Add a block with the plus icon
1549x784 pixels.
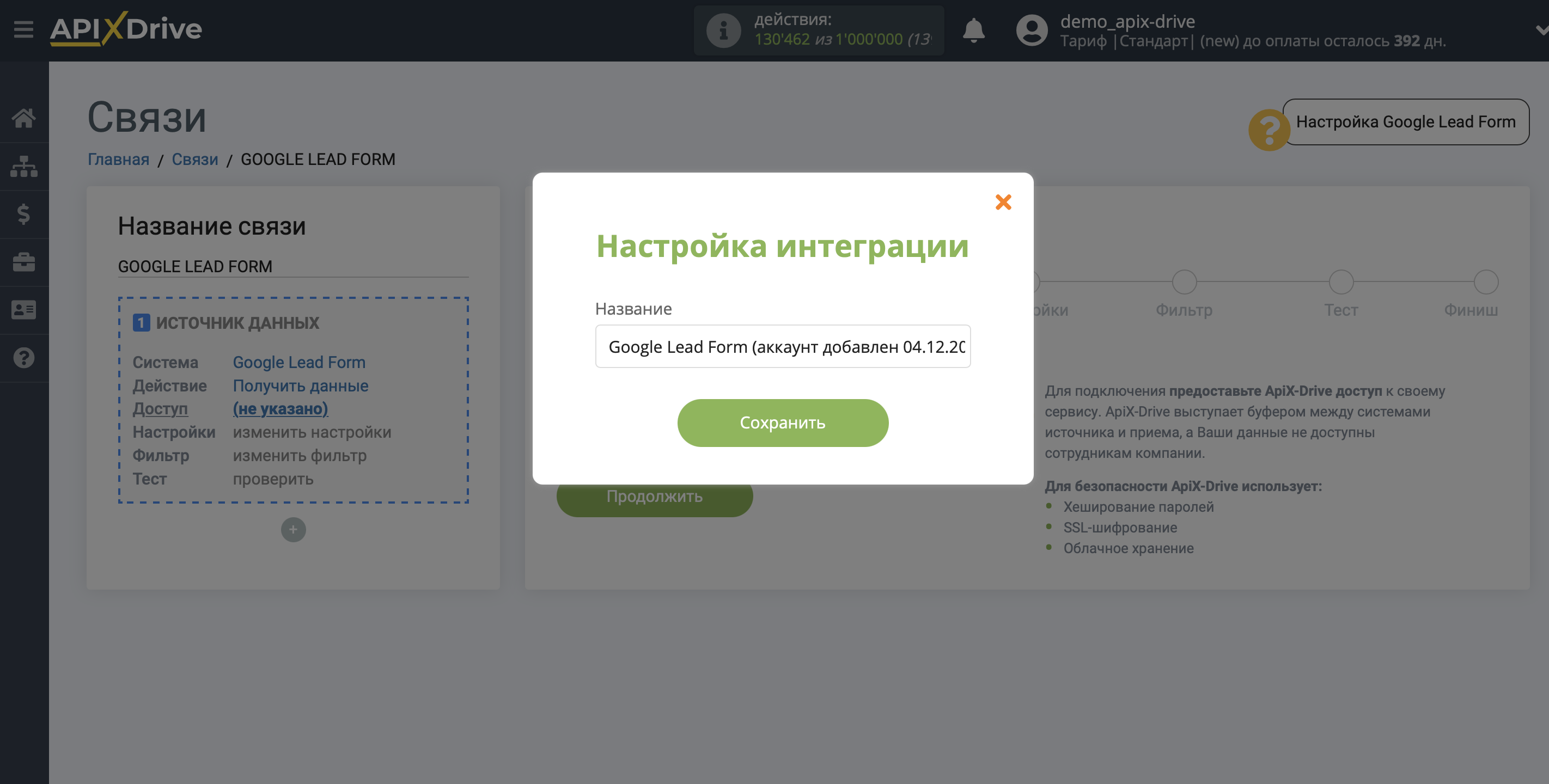pyautogui.click(x=293, y=530)
